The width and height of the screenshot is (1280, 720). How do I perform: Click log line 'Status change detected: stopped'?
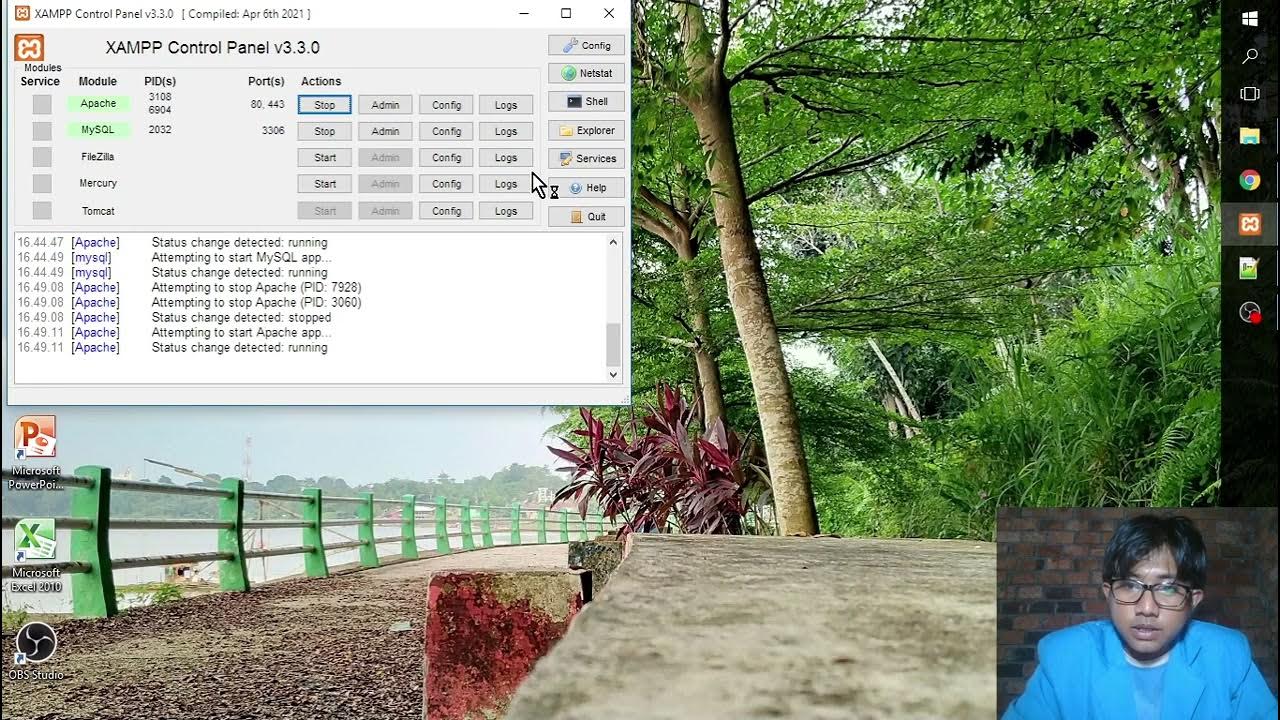pyautogui.click(x=241, y=317)
